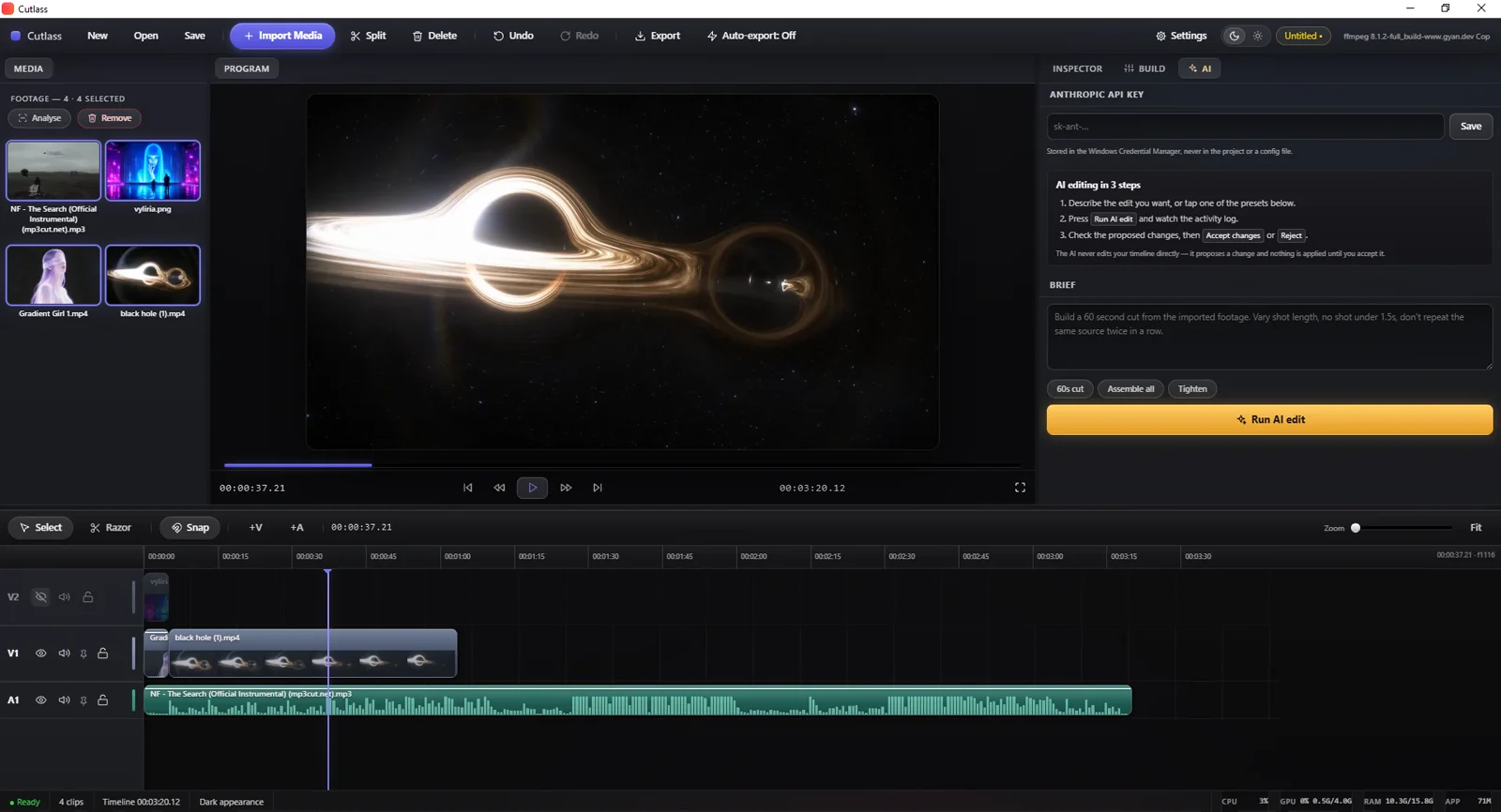The height and width of the screenshot is (812, 1501).
Task: Choose the Tighten preset
Action: pyautogui.click(x=1192, y=389)
